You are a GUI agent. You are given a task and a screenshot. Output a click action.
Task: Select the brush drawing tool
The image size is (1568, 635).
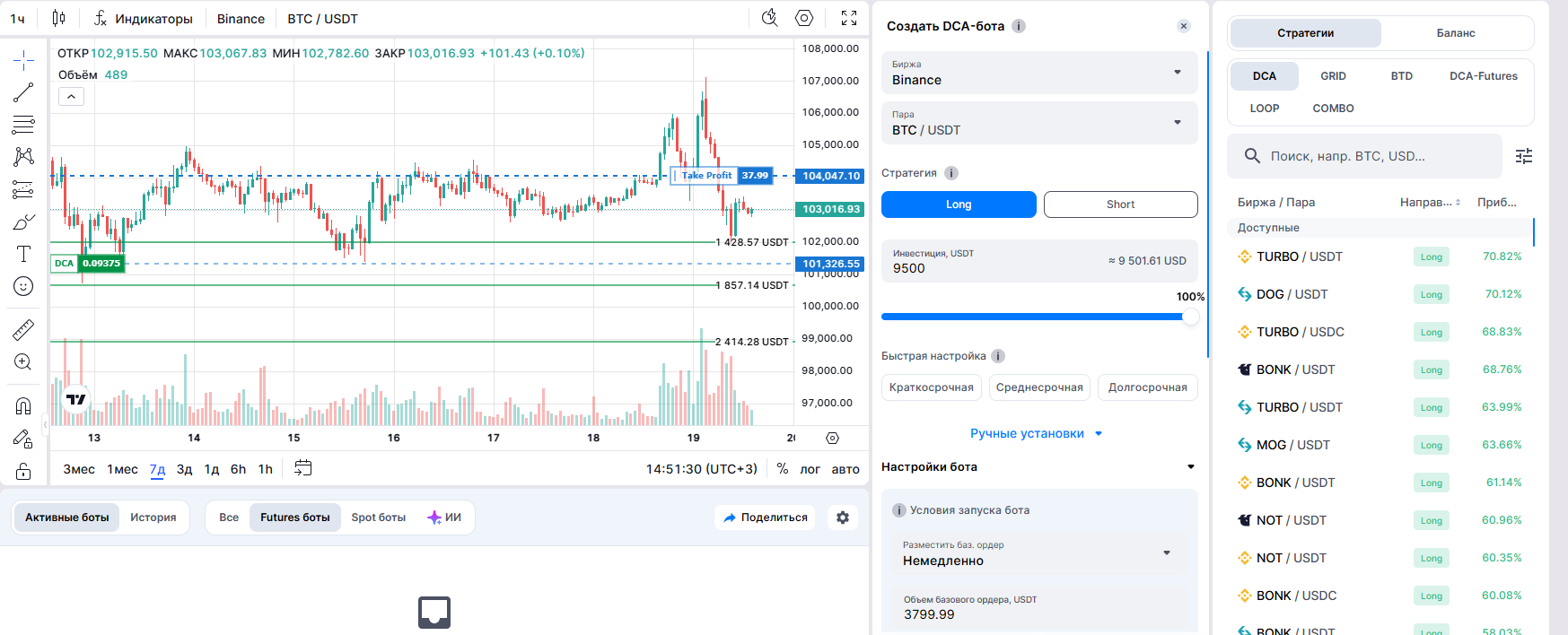[x=23, y=222]
